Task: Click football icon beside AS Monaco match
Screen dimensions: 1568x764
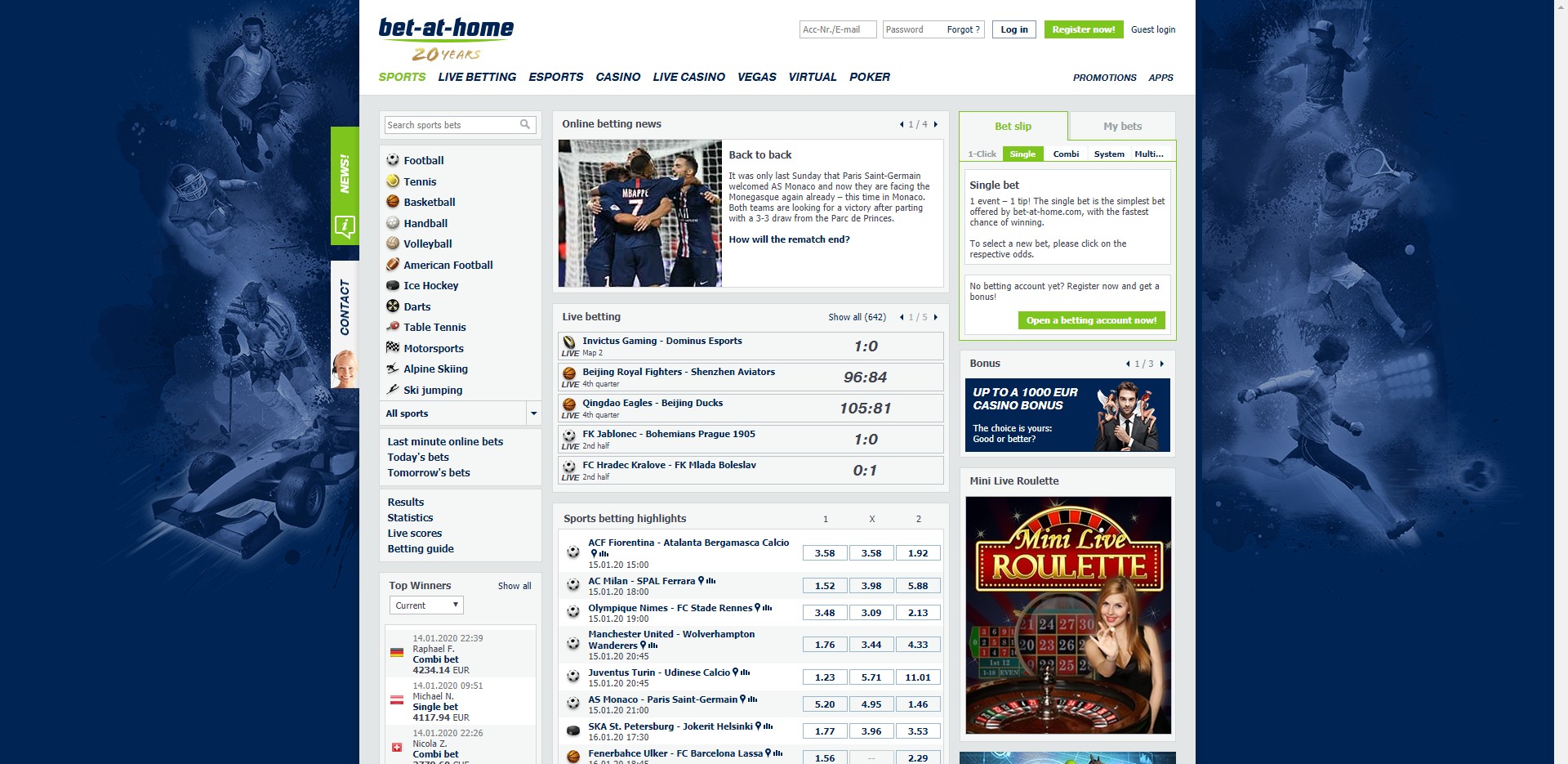Action: click(573, 704)
